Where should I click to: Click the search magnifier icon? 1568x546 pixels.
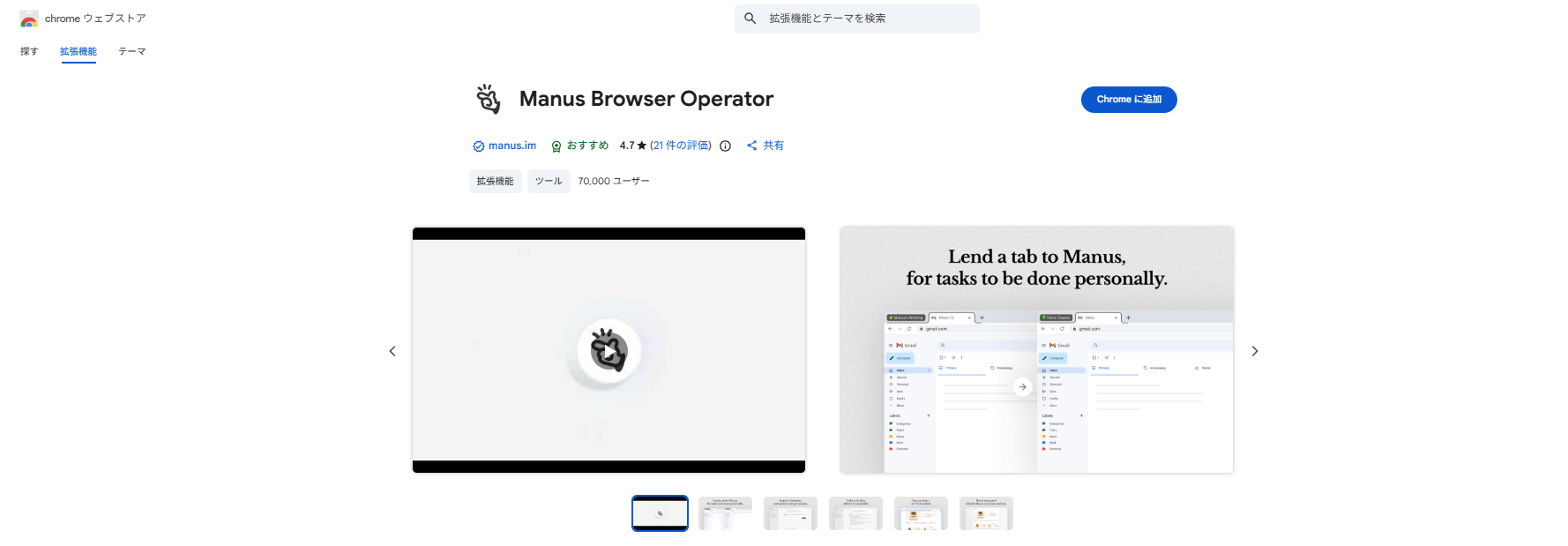tap(750, 19)
